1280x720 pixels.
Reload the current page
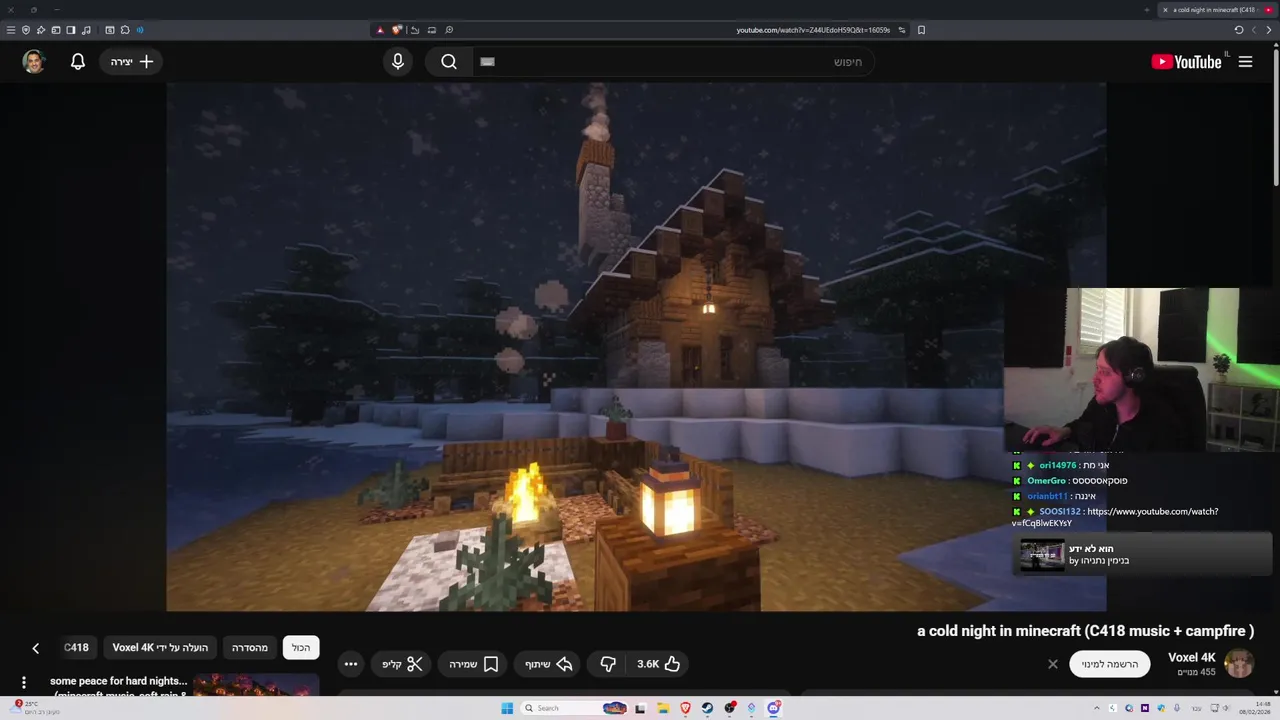click(1239, 30)
